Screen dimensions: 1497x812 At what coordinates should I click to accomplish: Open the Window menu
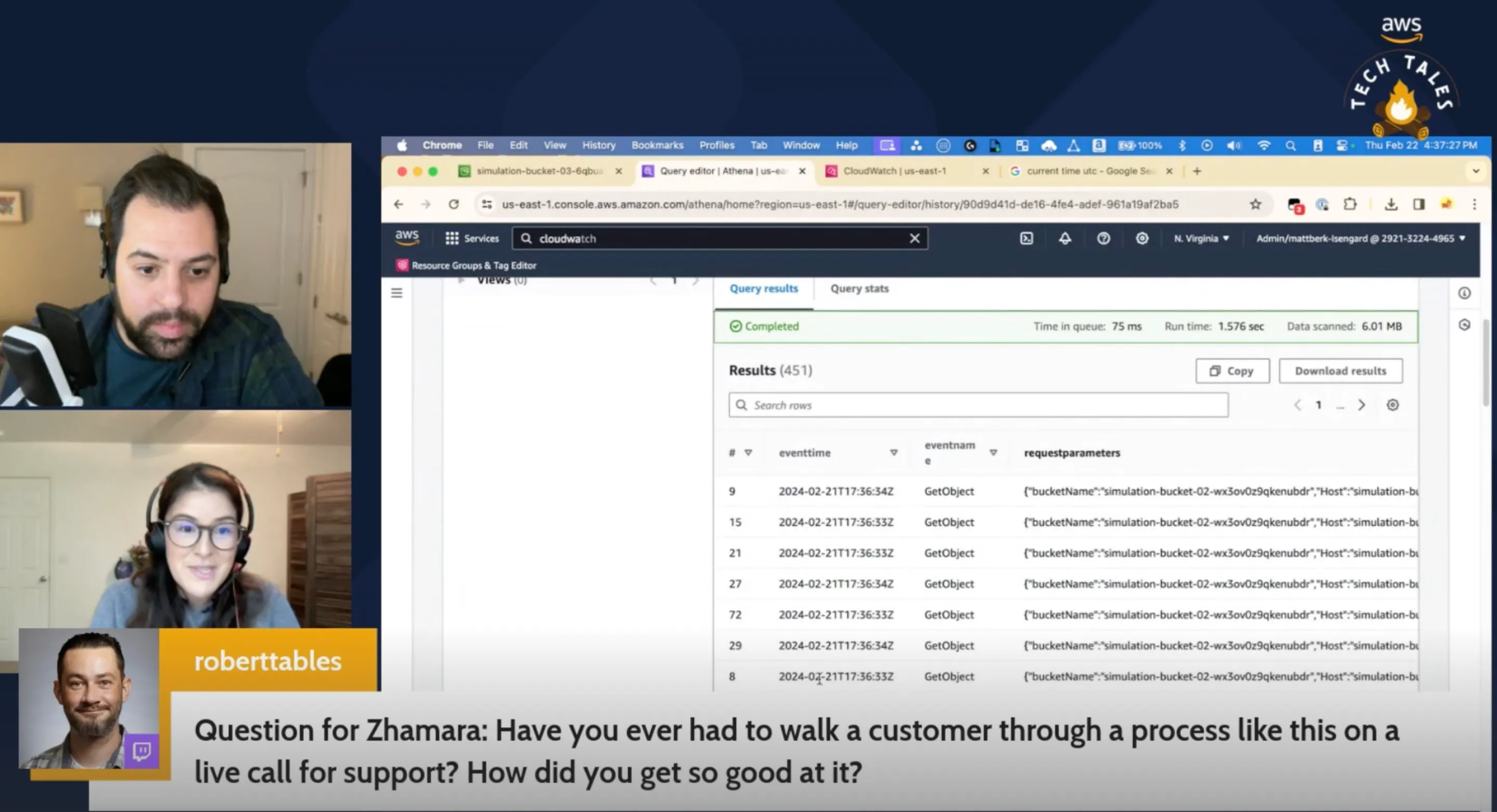[801, 145]
